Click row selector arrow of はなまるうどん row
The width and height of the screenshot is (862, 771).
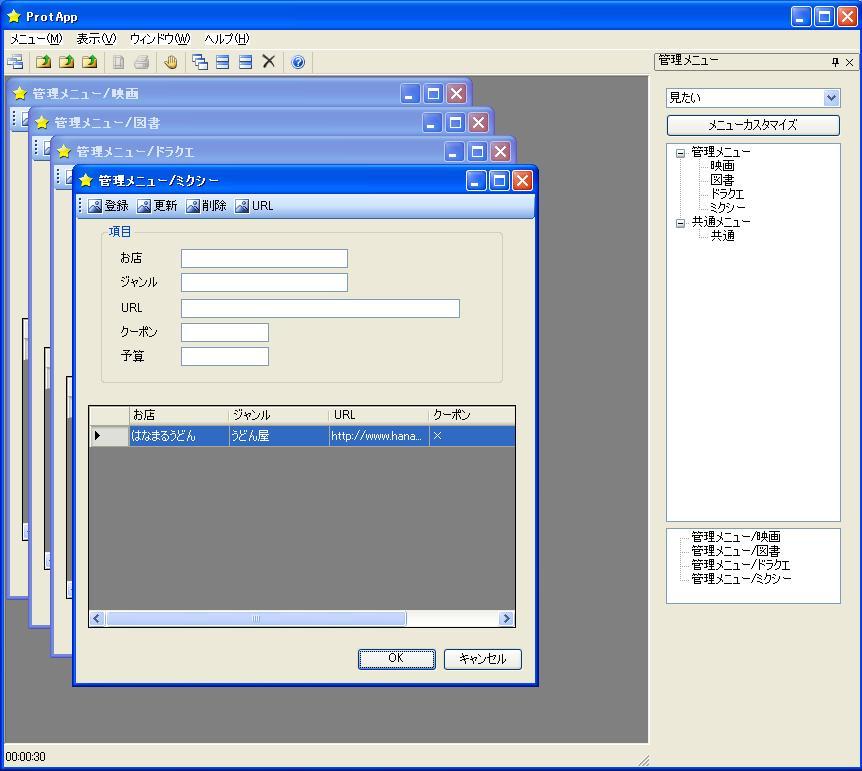(x=109, y=436)
